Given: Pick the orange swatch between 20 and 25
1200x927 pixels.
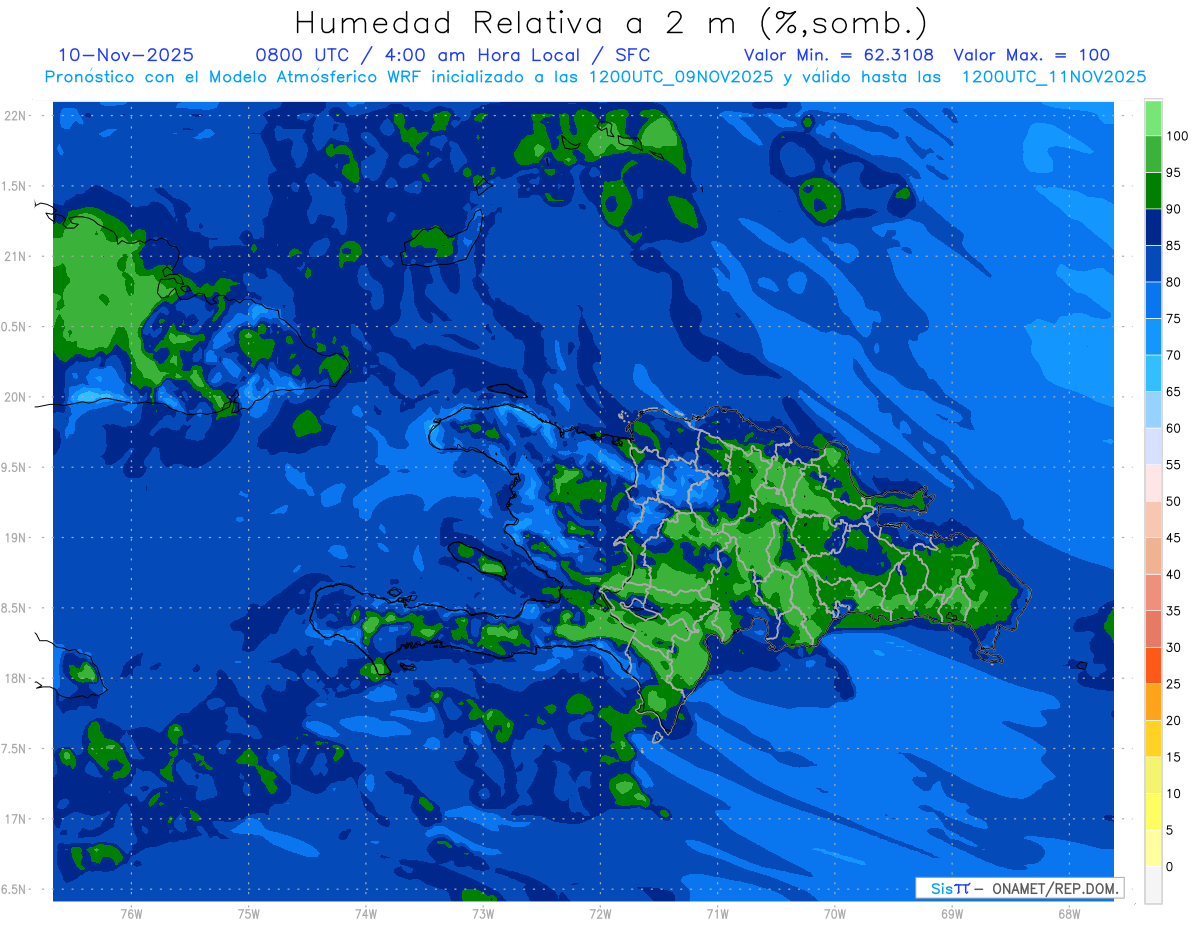Looking at the screenshot, I should pyautogui.click(x=1153, y=702).
